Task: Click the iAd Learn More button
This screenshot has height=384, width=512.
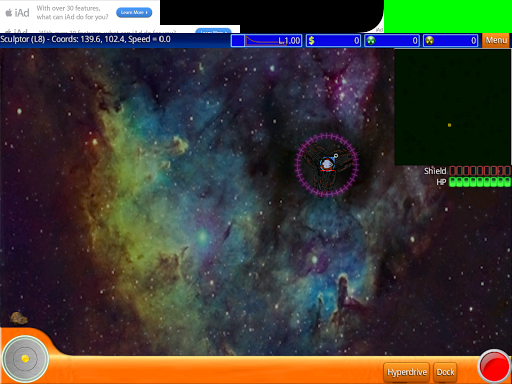Action: point(134,12)
